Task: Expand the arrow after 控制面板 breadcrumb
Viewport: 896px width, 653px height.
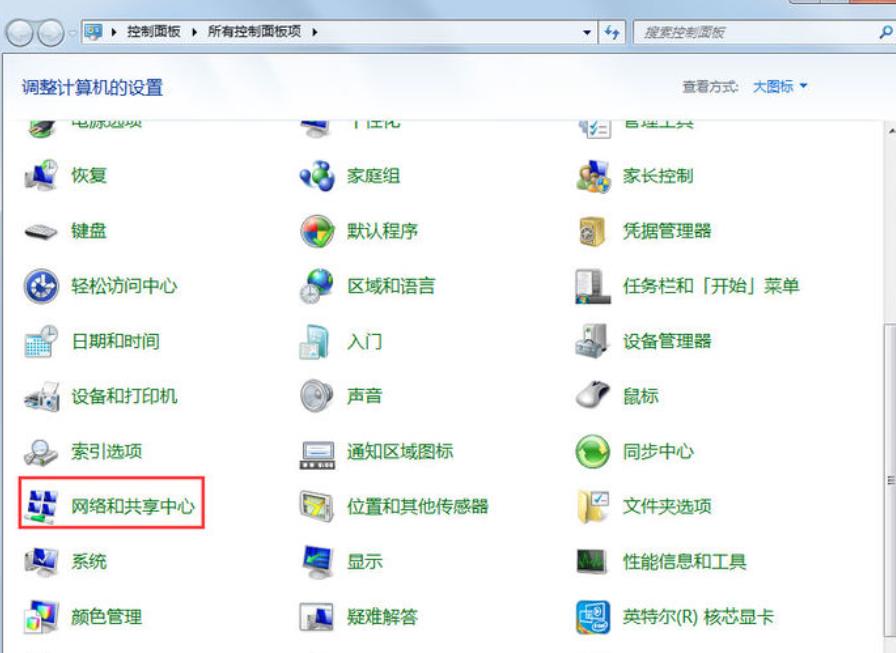Action: pyautogui.click(x=194, y=32)
